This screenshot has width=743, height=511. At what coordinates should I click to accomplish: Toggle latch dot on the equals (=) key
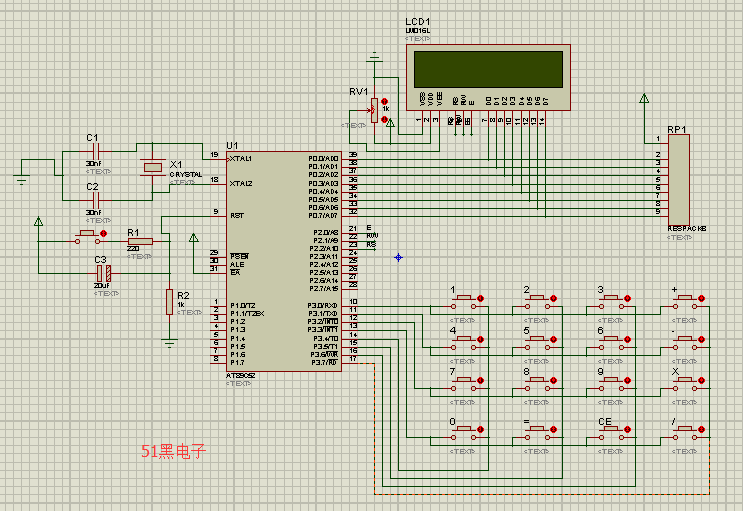[x=553, y=429]
